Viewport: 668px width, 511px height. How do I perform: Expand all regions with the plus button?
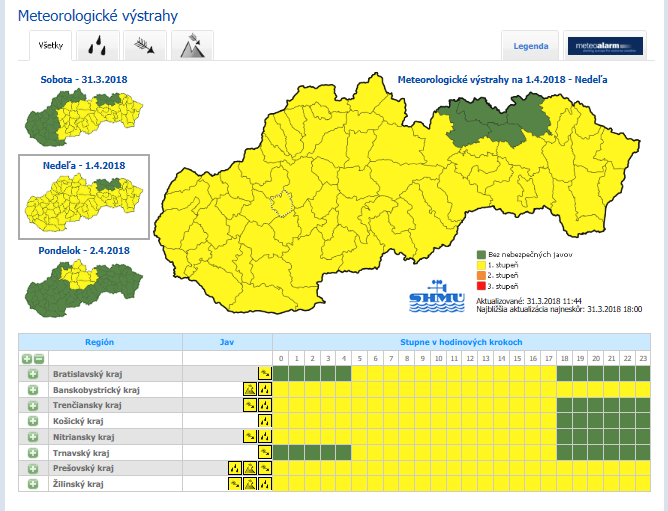26,358
